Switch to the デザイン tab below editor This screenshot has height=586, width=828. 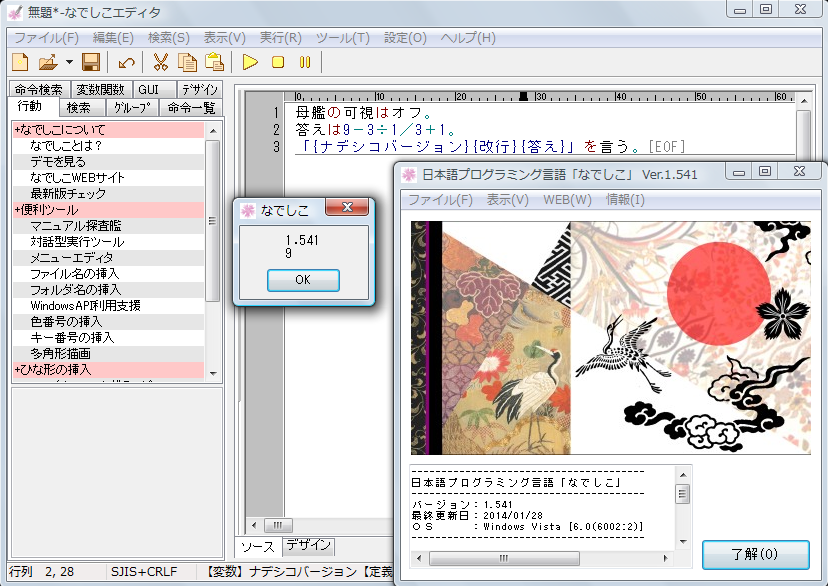[x=308, y=545]
